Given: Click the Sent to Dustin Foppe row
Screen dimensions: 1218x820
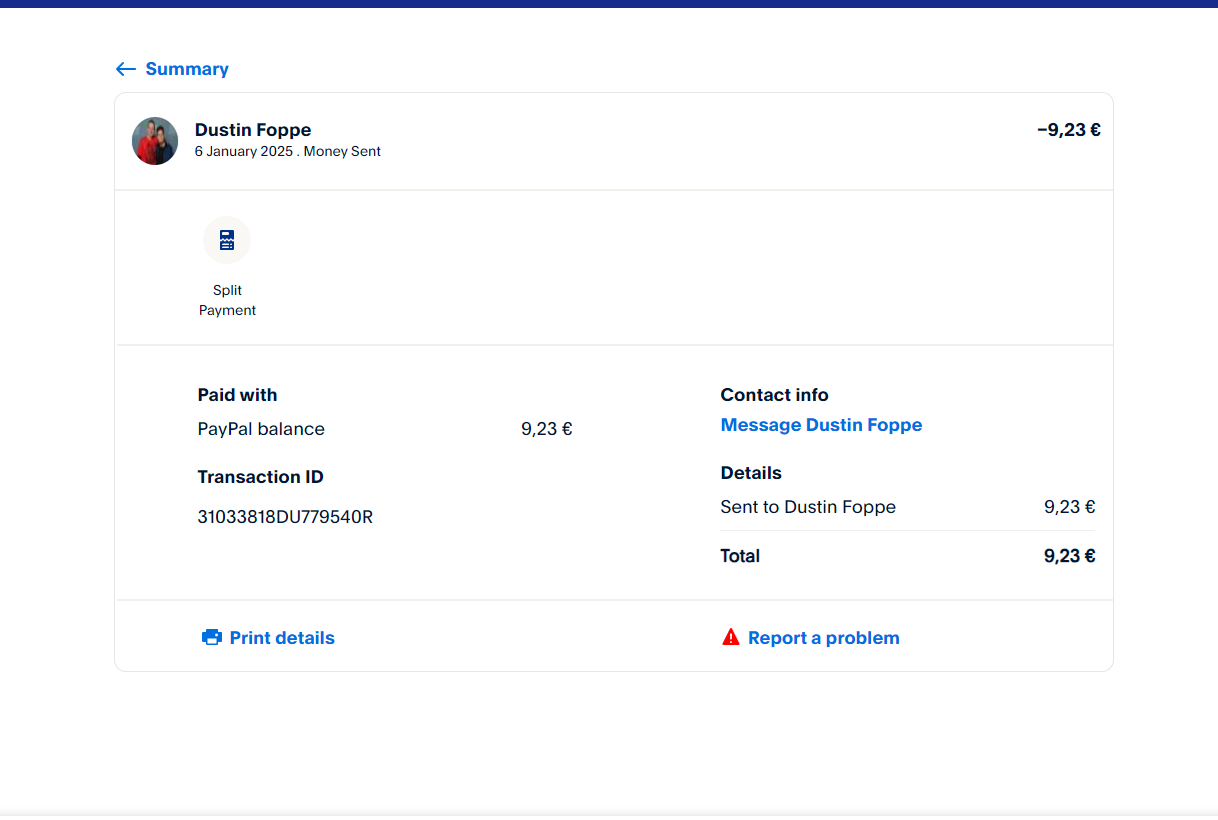Looking at the screenshot, I should coord(808,507).
